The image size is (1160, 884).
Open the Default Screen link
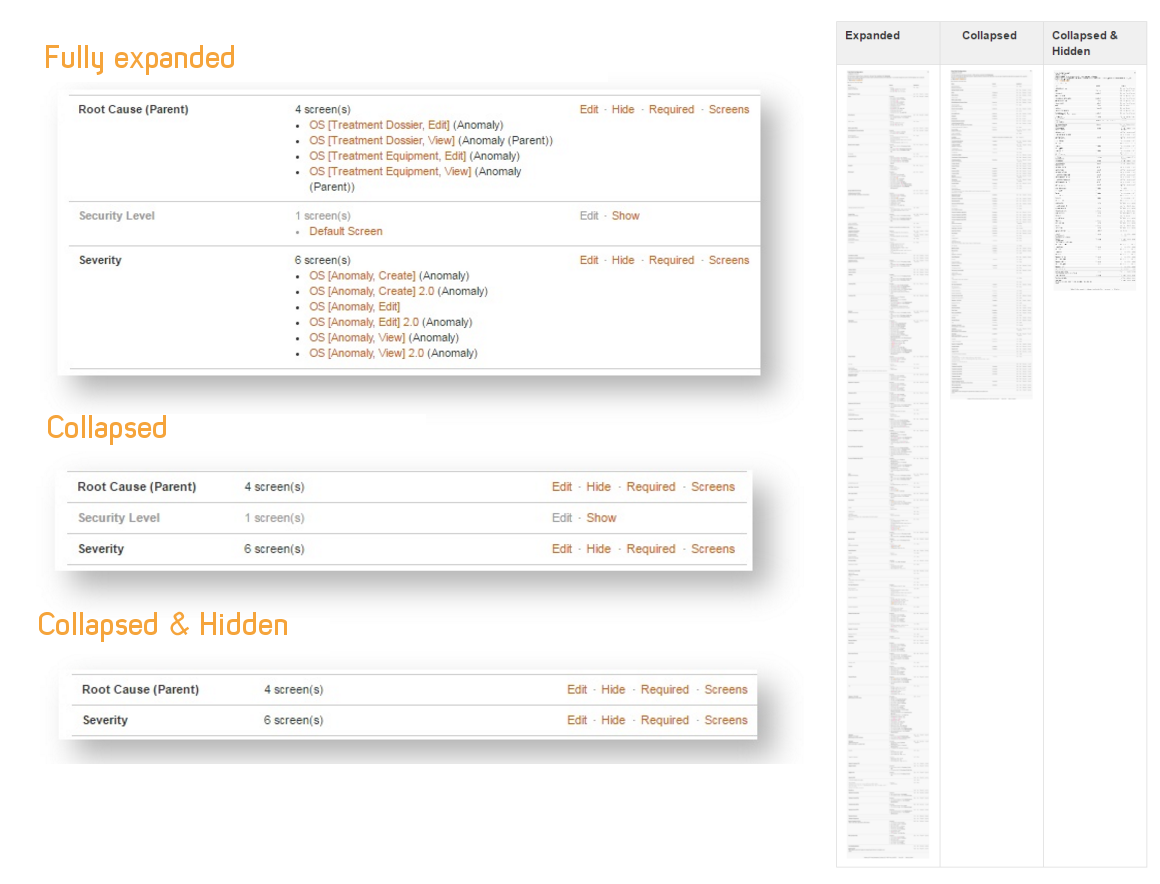pyautogui.click(x=345, y=232)
